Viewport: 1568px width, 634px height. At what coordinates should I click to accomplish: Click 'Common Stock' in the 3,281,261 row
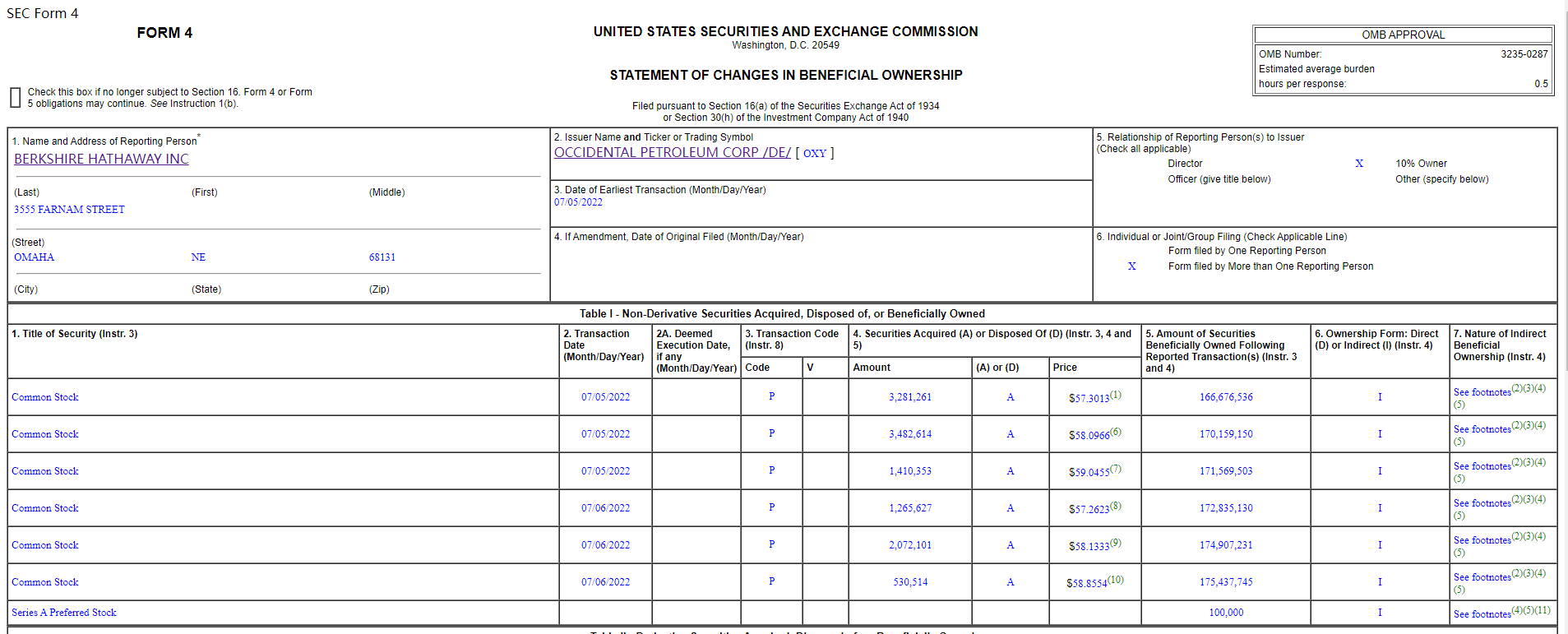click(45, 397)
